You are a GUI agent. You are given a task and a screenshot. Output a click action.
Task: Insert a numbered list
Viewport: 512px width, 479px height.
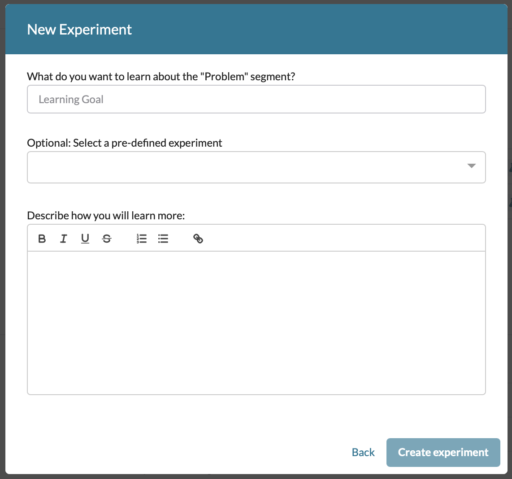pyautogui.click(x=142, y=239)
